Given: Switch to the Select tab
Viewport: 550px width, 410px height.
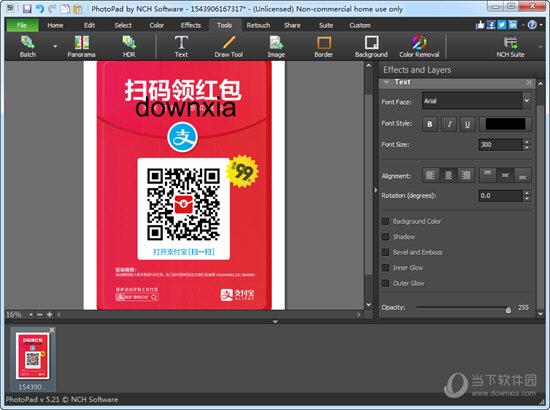Looking at the screenshot, I should click(x=123, y=25).
